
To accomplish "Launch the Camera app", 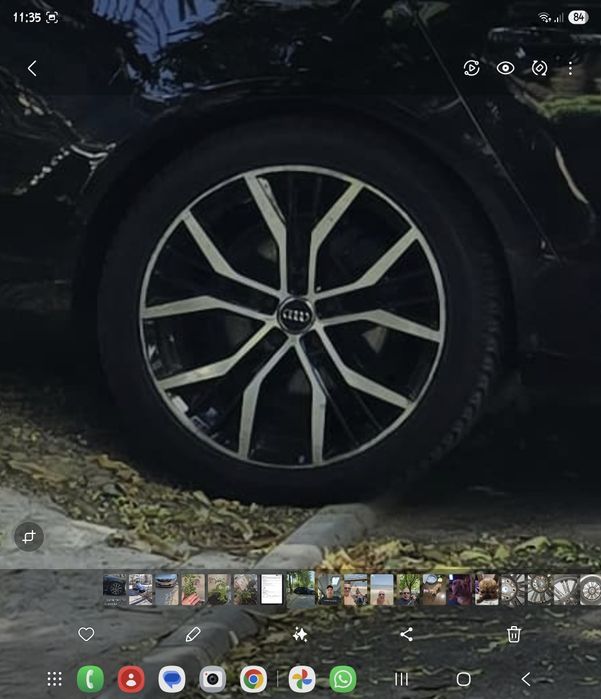I will click(212, 679).
